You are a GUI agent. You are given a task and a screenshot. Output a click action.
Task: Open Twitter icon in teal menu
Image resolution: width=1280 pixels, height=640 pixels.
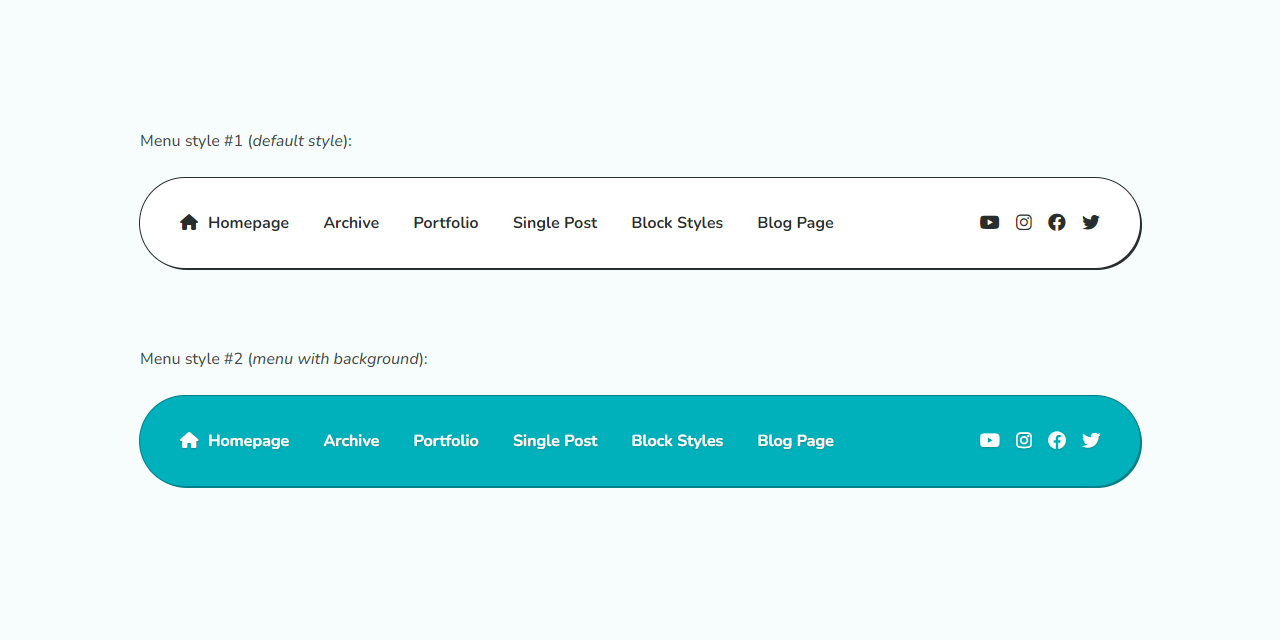1091,440
